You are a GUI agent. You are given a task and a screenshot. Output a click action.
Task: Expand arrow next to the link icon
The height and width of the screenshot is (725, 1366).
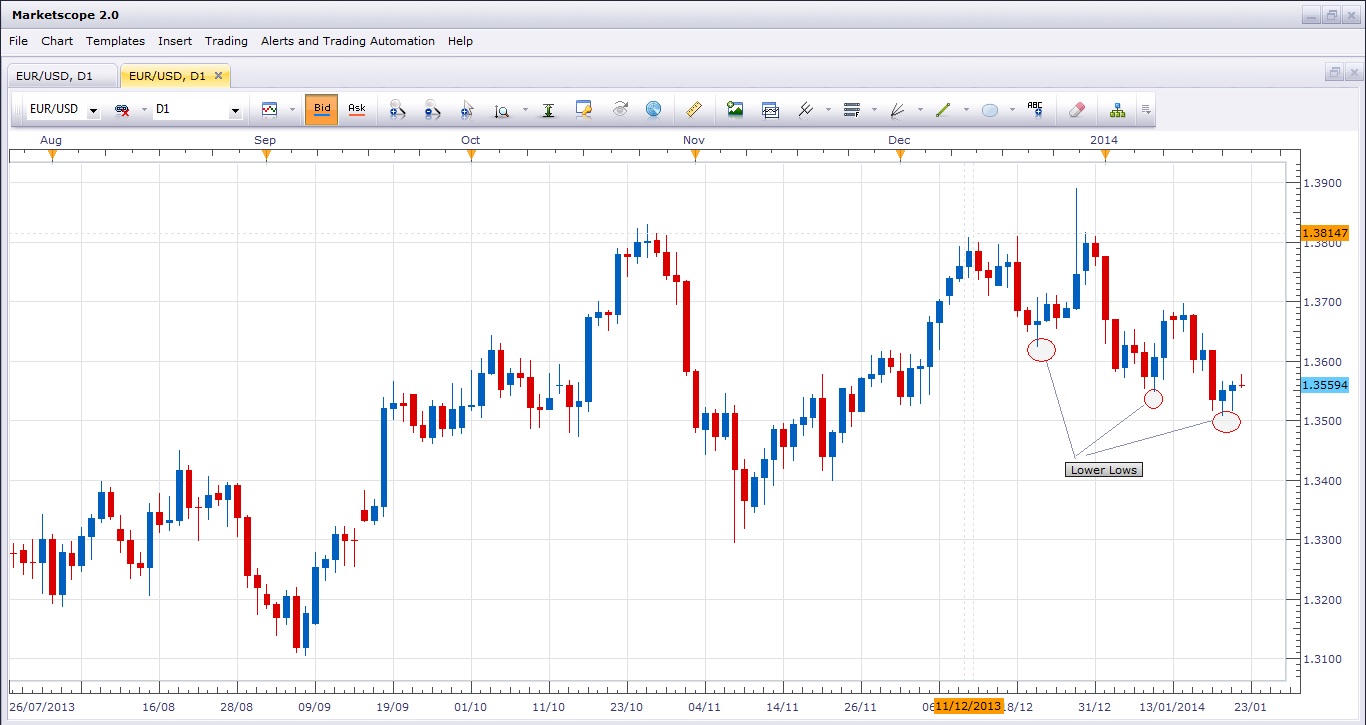tap(144, 110)
